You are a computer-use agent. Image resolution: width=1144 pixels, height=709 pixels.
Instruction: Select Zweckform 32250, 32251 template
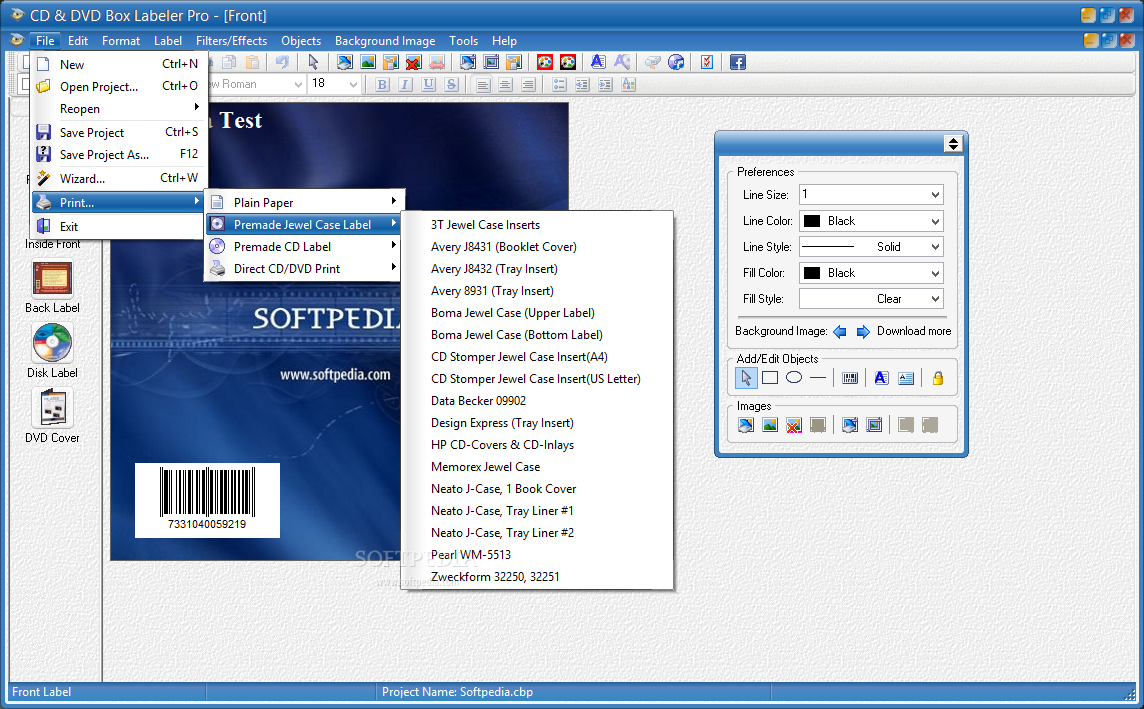tap(538, 576)
